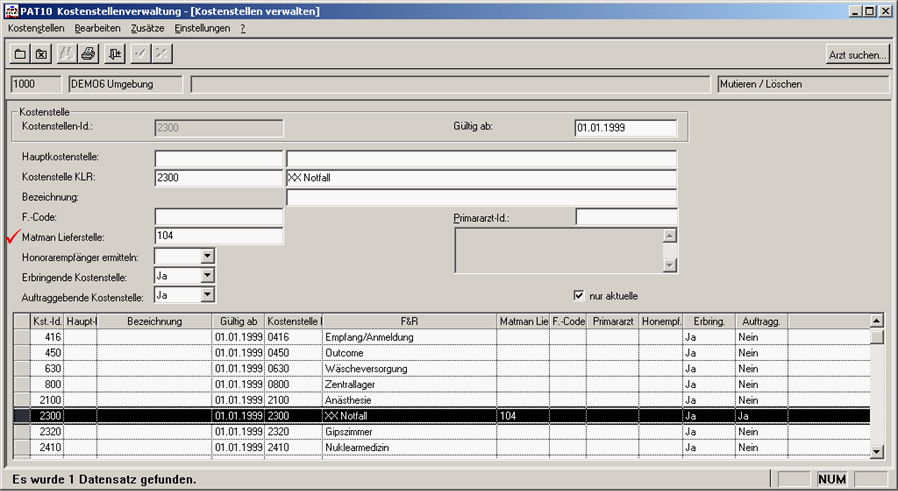Click the application icon in title bar
898x491 pixels.
pyautogui.click(x=11, y=10)
